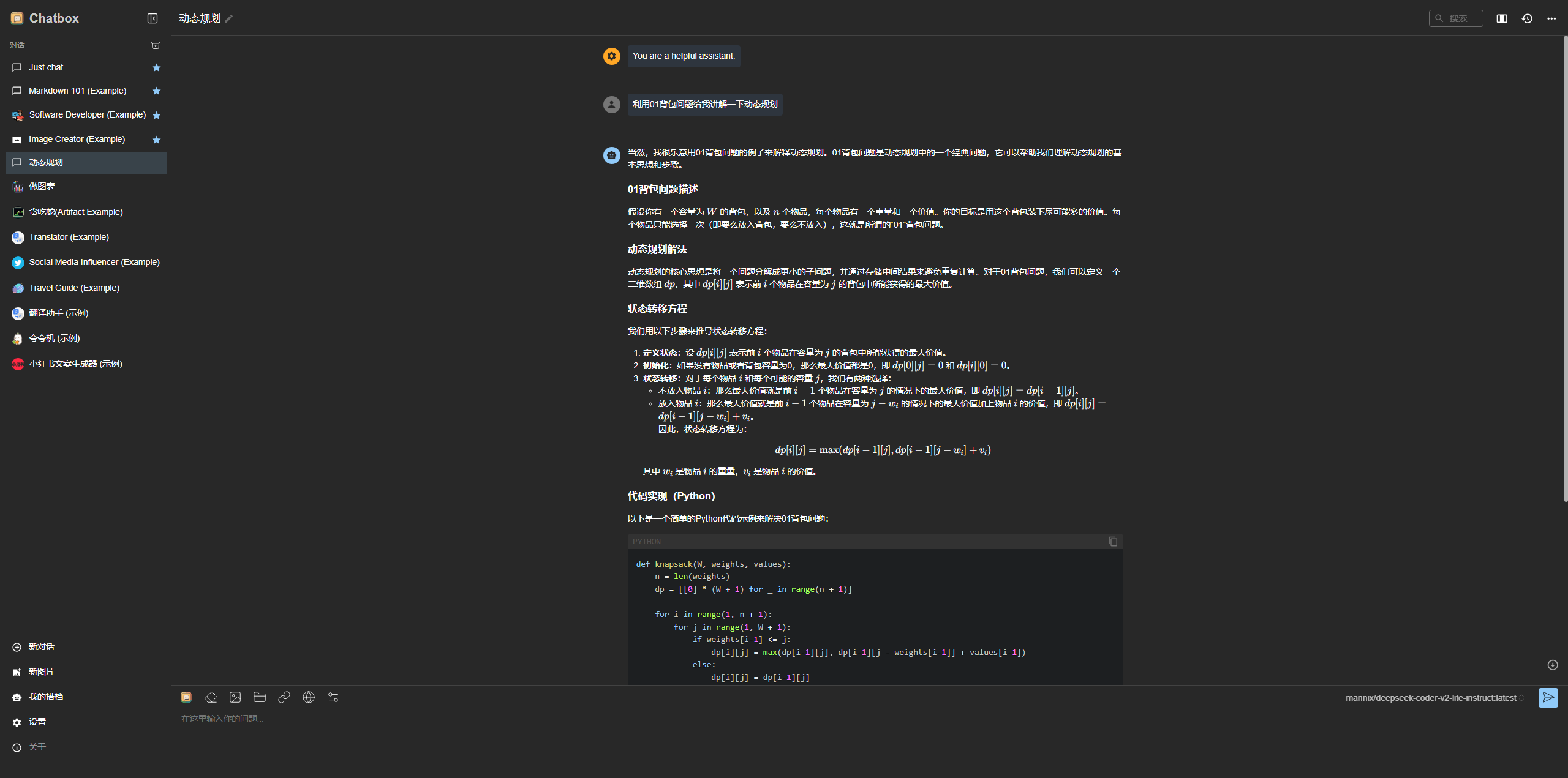This screenshot has width=1568, height=778.
Task: Open 设置 settings
Action: 37,722
